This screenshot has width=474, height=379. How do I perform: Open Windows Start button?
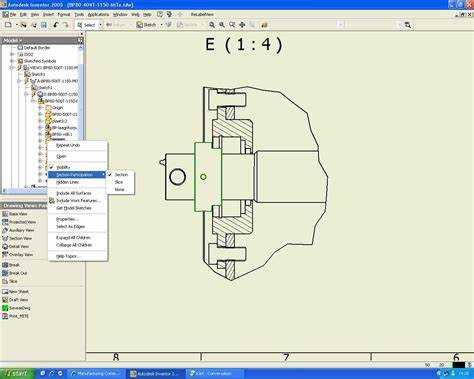(17, 373)
